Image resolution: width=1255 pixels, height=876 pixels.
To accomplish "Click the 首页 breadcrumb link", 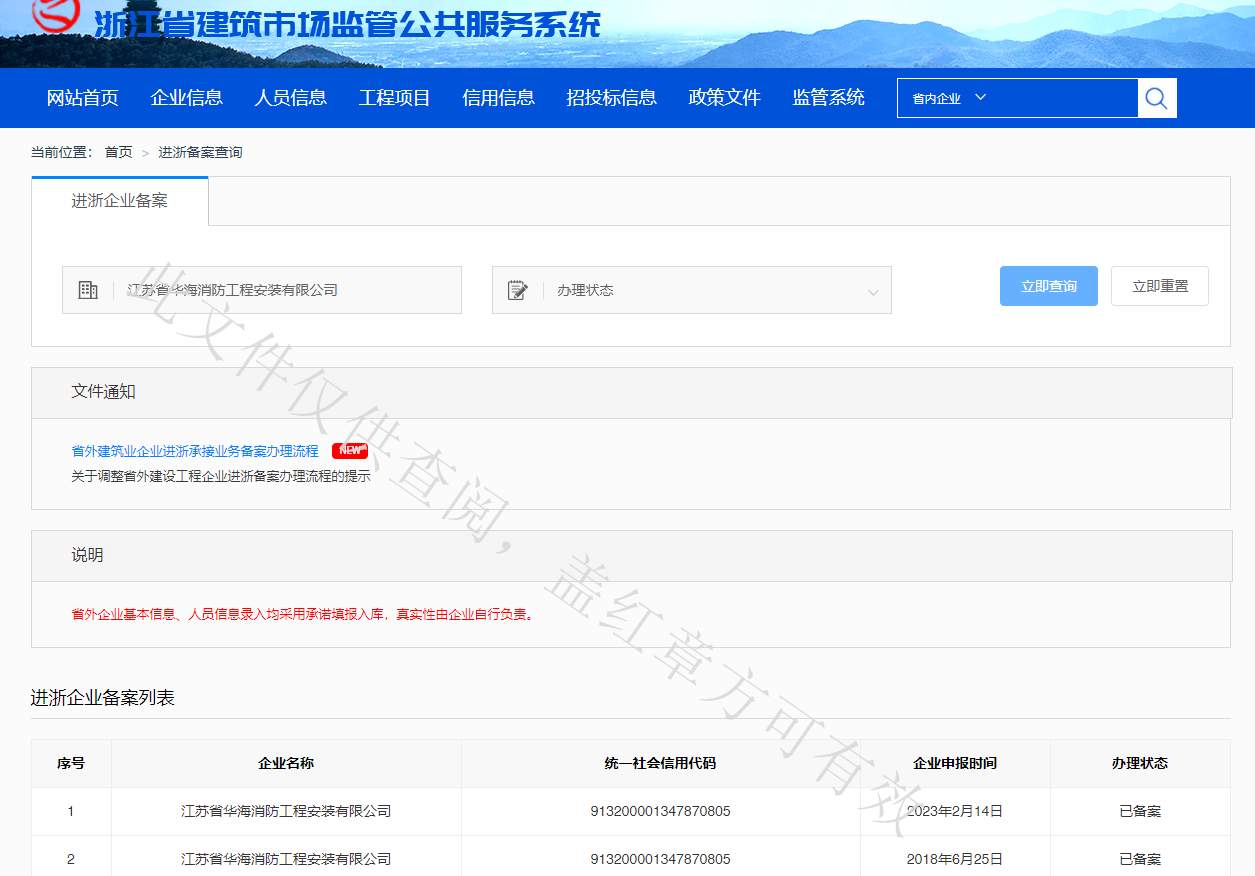I will (119, 151).
